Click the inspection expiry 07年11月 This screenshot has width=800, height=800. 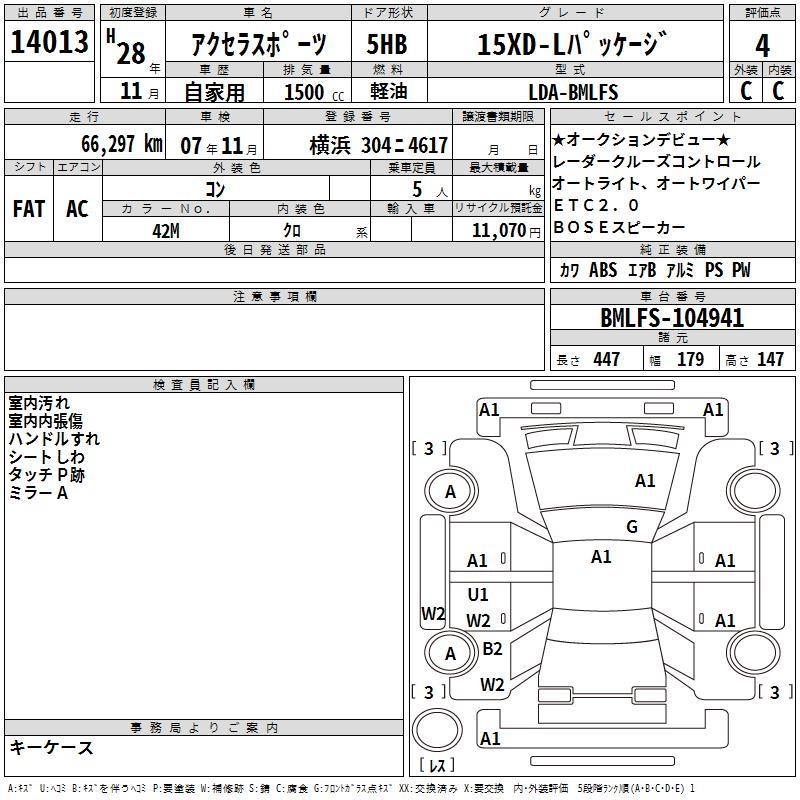coord(219,146)
